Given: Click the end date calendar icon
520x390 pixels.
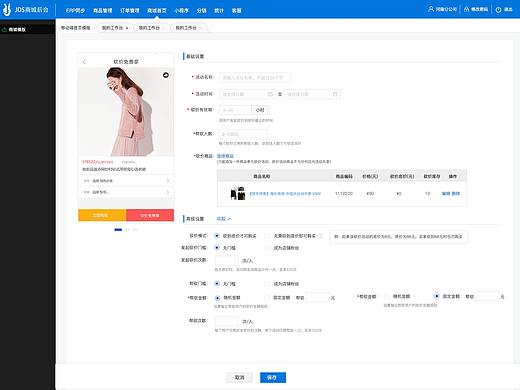Looking at the screenshot, I should 335,94.
